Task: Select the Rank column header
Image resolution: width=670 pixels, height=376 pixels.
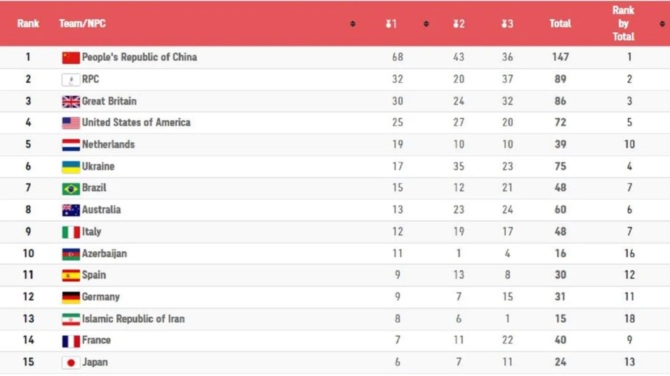Action: (x=28, y=24)
